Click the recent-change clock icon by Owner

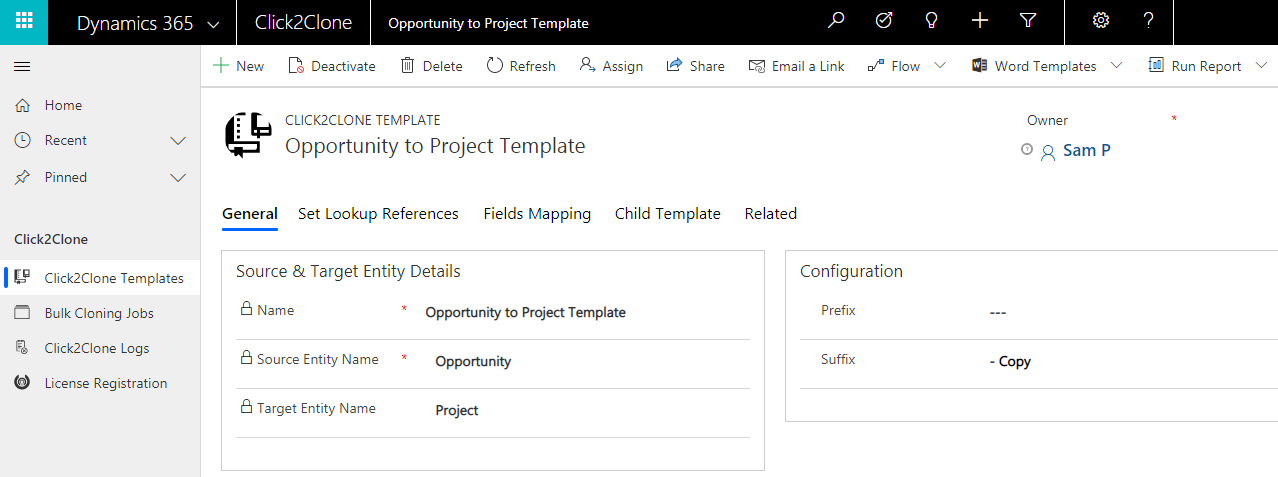coord(1026,149)
